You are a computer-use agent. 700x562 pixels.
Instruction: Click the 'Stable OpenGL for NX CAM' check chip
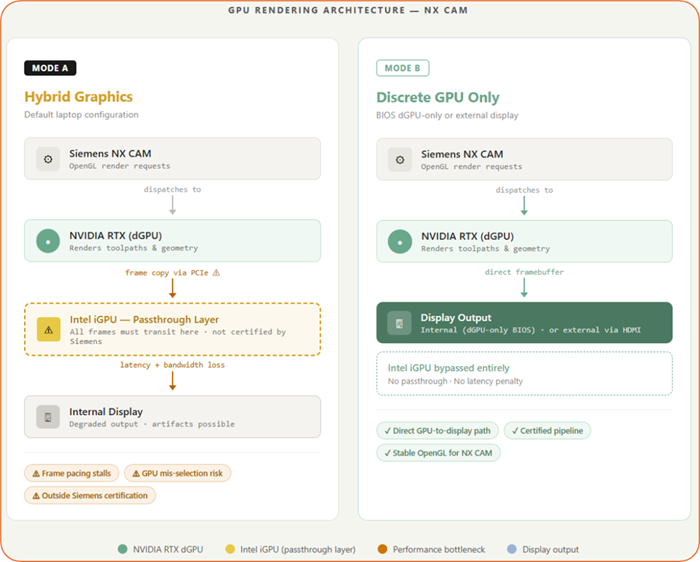click(439, 453)
